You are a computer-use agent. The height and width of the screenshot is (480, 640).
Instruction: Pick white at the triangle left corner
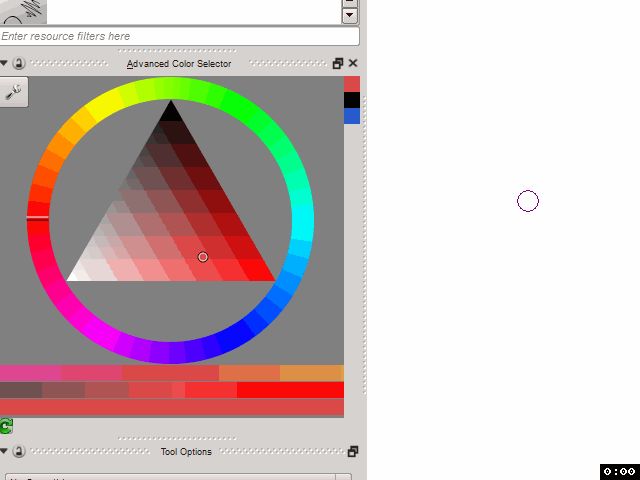(74, 277)
